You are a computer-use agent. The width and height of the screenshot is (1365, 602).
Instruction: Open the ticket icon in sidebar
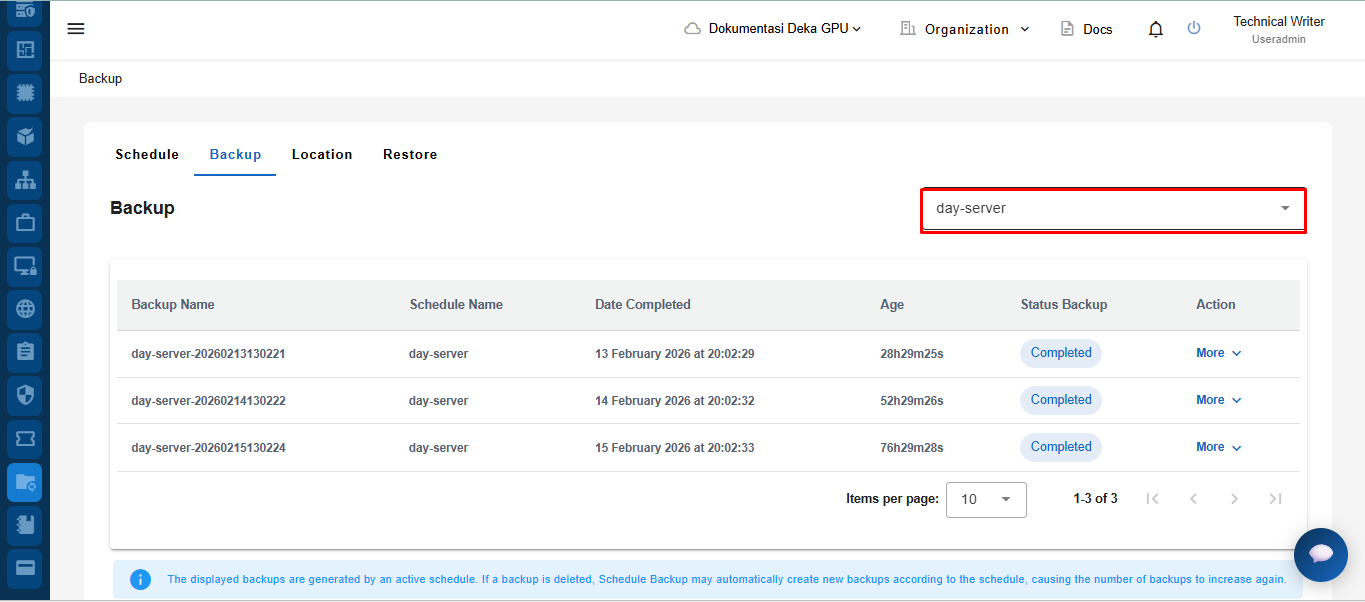[25, 438]
